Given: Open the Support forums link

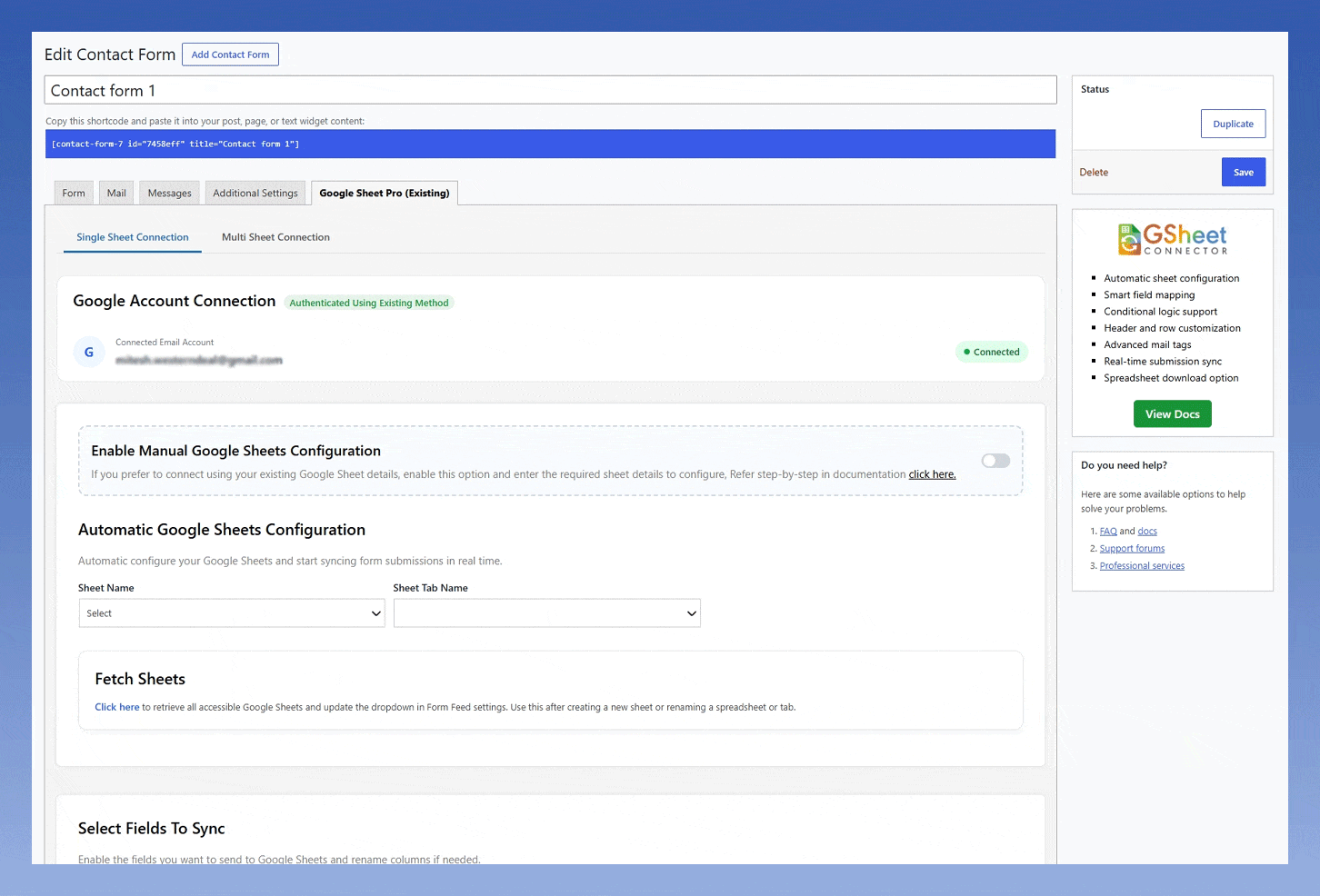Looking at the screenshot, I should [1132, 549].
